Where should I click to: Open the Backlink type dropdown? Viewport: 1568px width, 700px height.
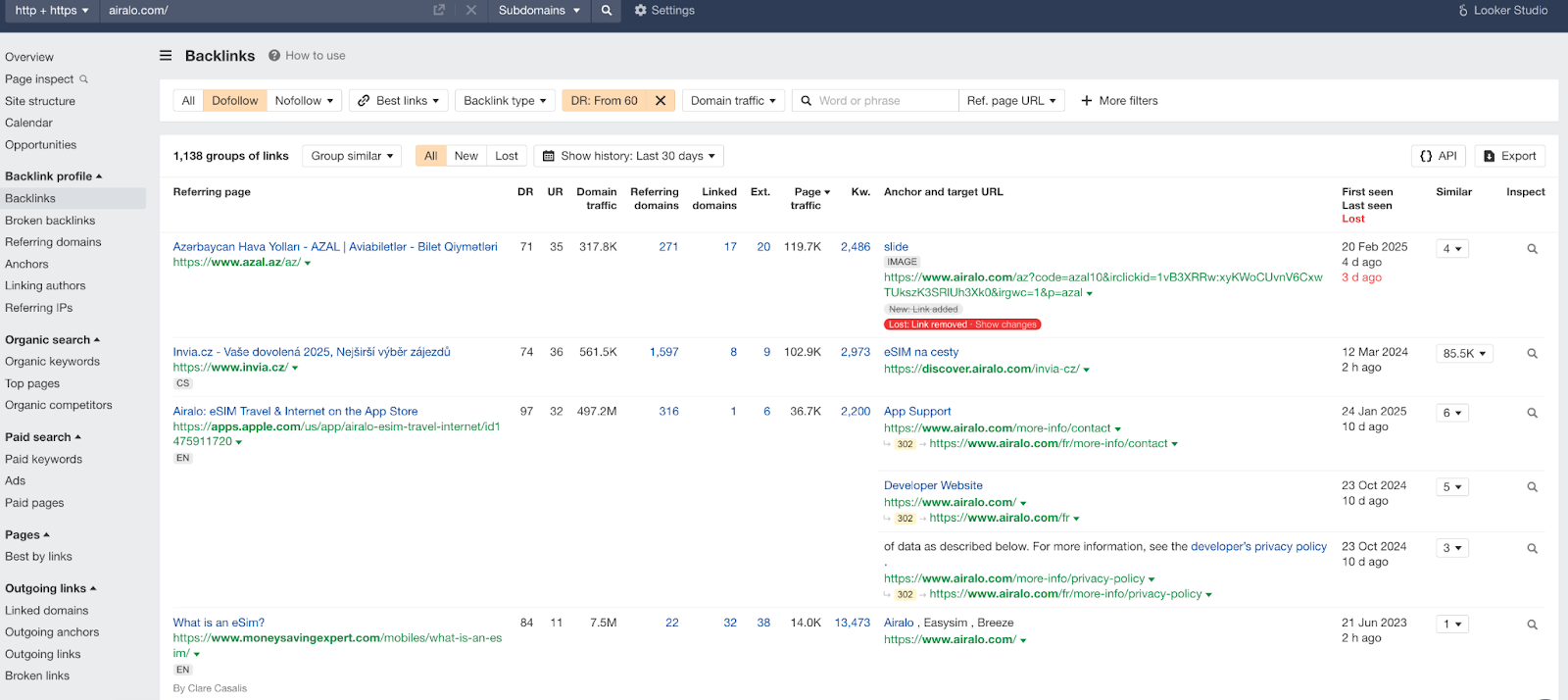505,100
